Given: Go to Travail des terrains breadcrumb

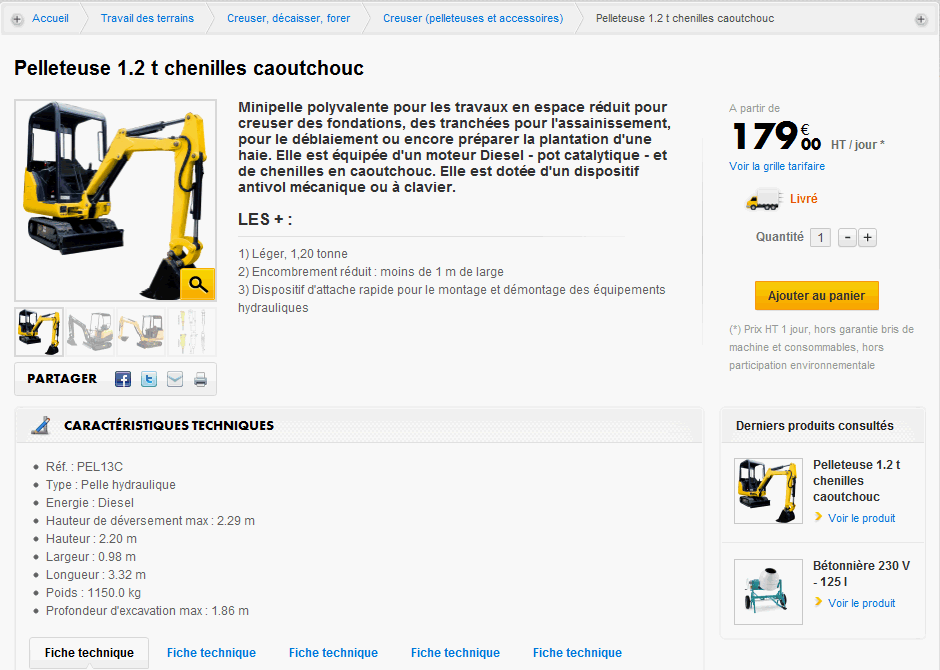Looking at the screenshot, I should pos(147,19).
